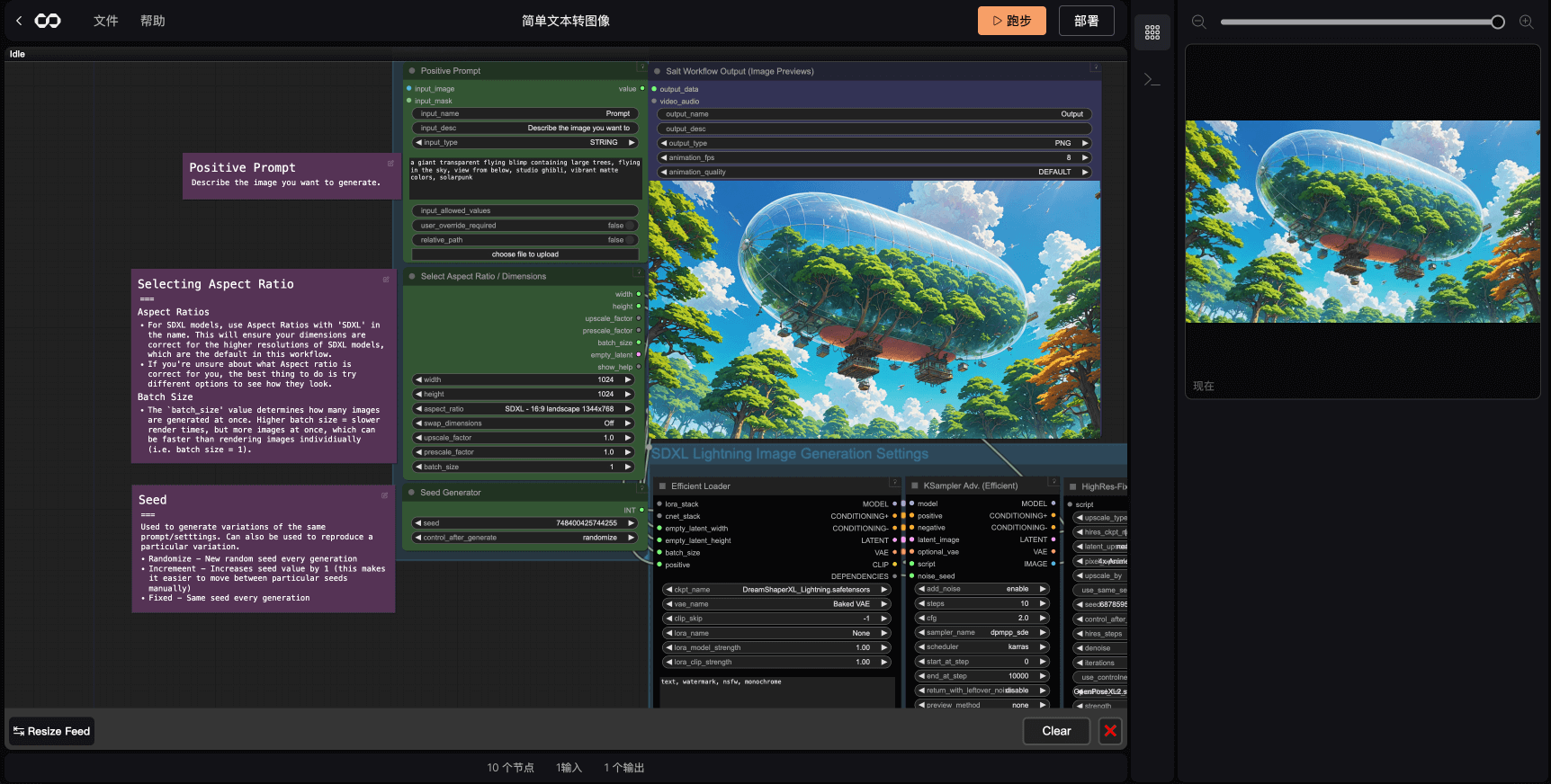Image resolution: width=1551 pixels, height=784 pixels.
Task: Collapse Select Aspect Ratio node via title dot
Action: pos(412,276)
